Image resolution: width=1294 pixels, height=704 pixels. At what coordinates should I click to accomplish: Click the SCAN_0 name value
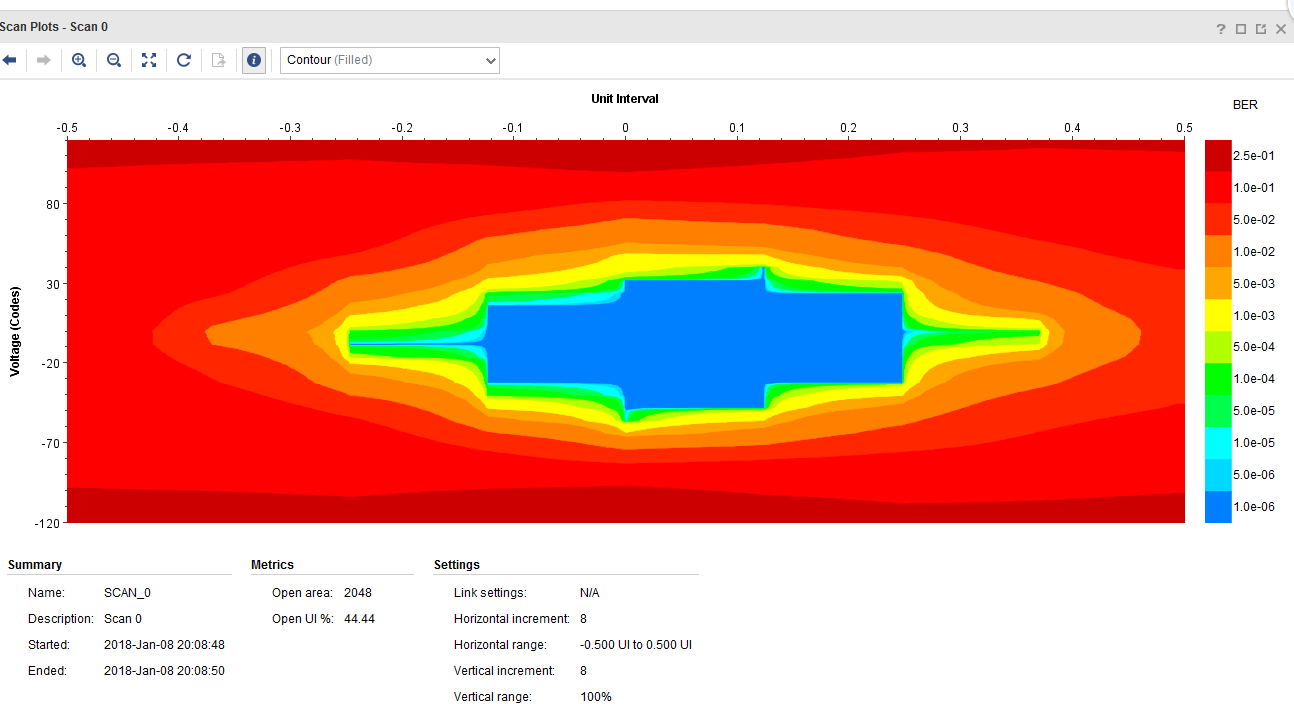coord(127,593)
